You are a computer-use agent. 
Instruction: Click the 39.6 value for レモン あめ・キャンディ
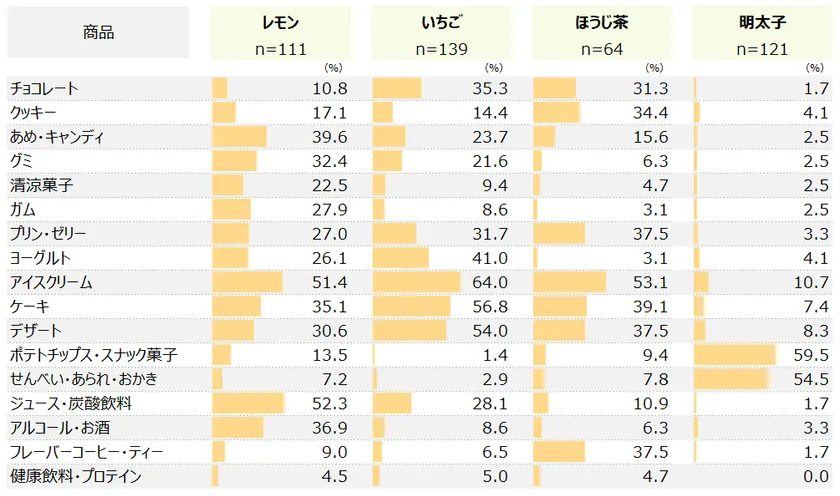point(330,137)
